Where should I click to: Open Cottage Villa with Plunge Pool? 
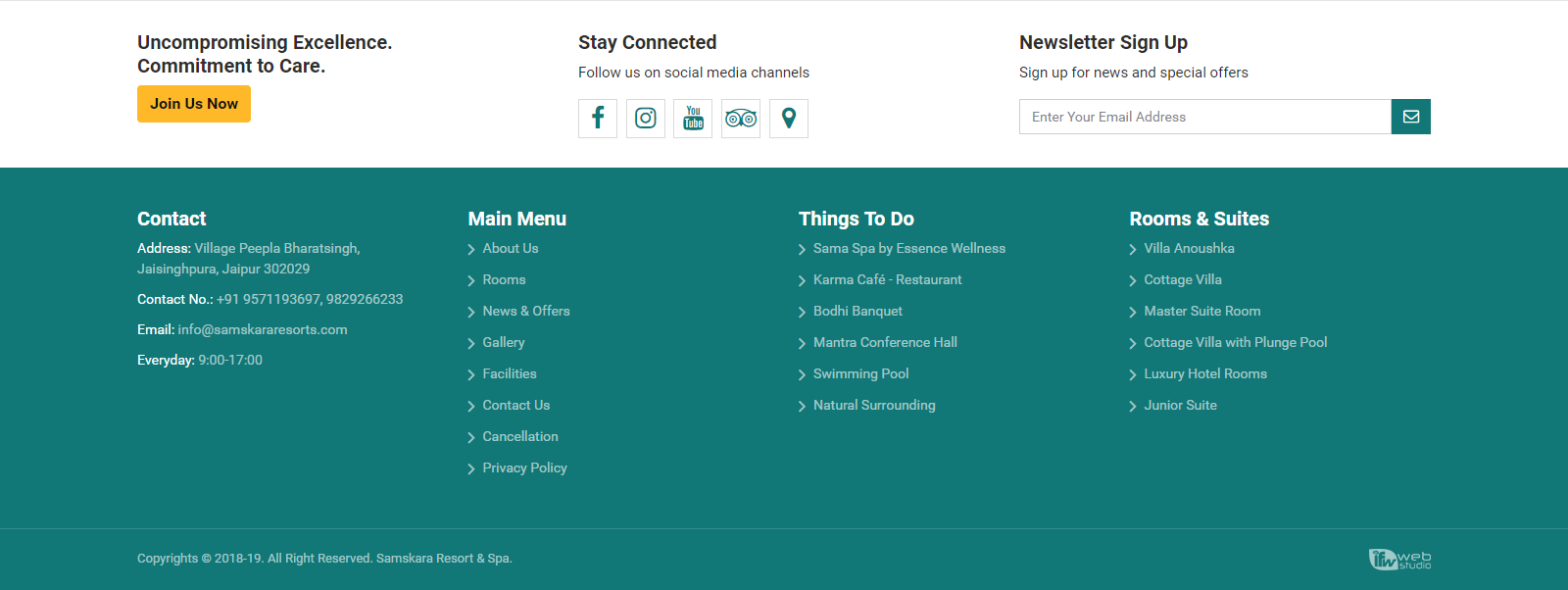[x=1235, y=343]
